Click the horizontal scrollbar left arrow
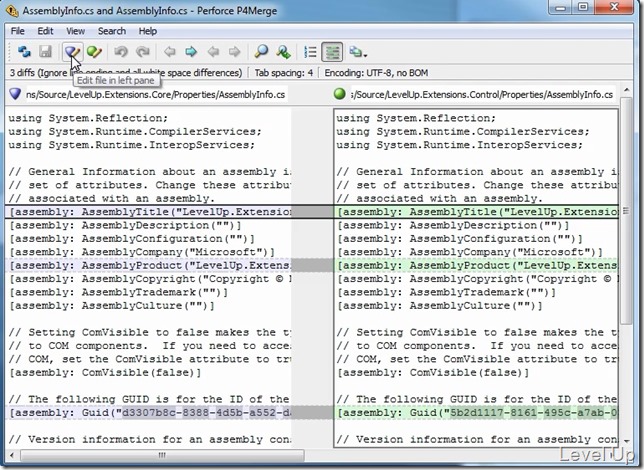The height and width of the screenshot is (470, 644). tap(12, 455)
